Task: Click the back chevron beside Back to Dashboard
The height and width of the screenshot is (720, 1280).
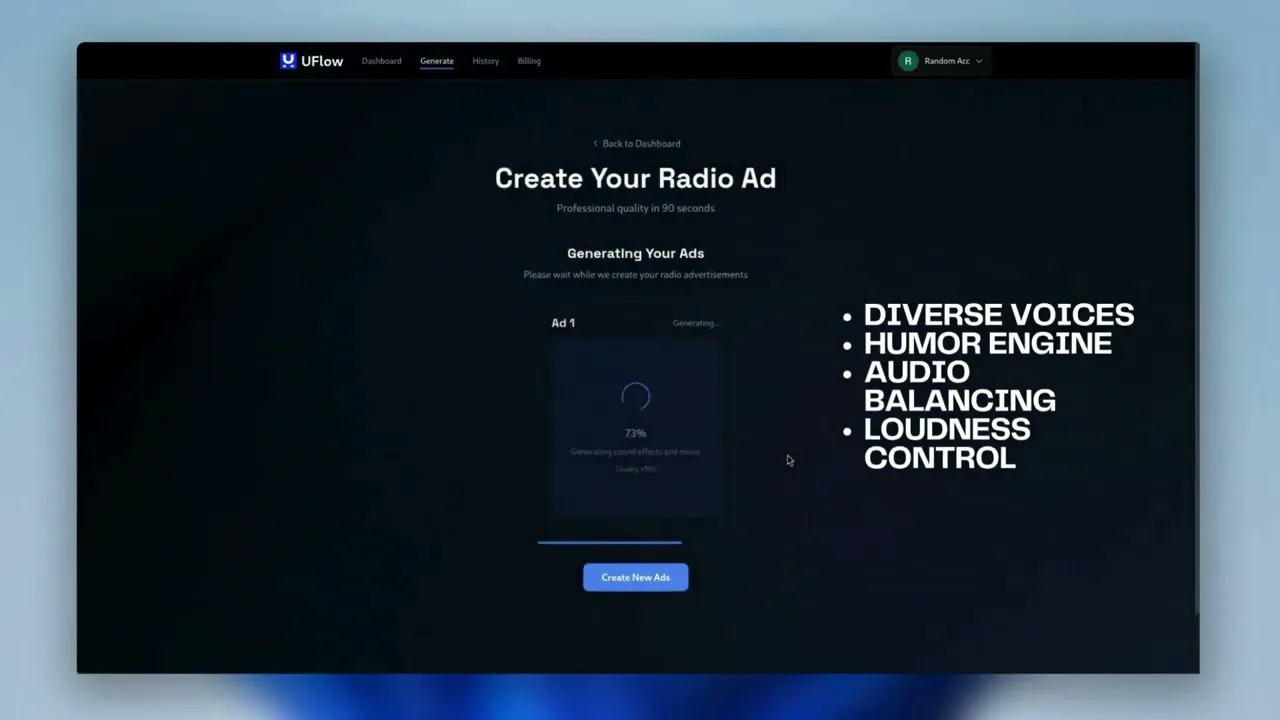Action: 595,144
